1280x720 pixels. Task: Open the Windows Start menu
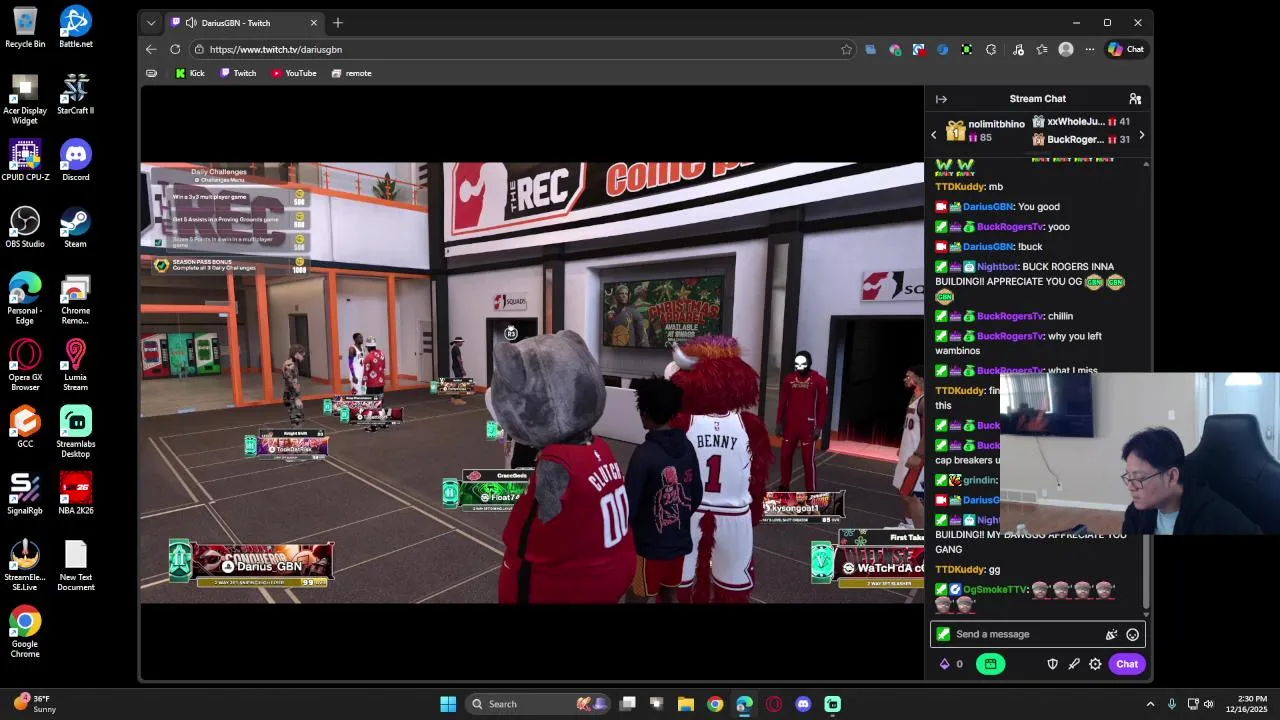point(448,704)
